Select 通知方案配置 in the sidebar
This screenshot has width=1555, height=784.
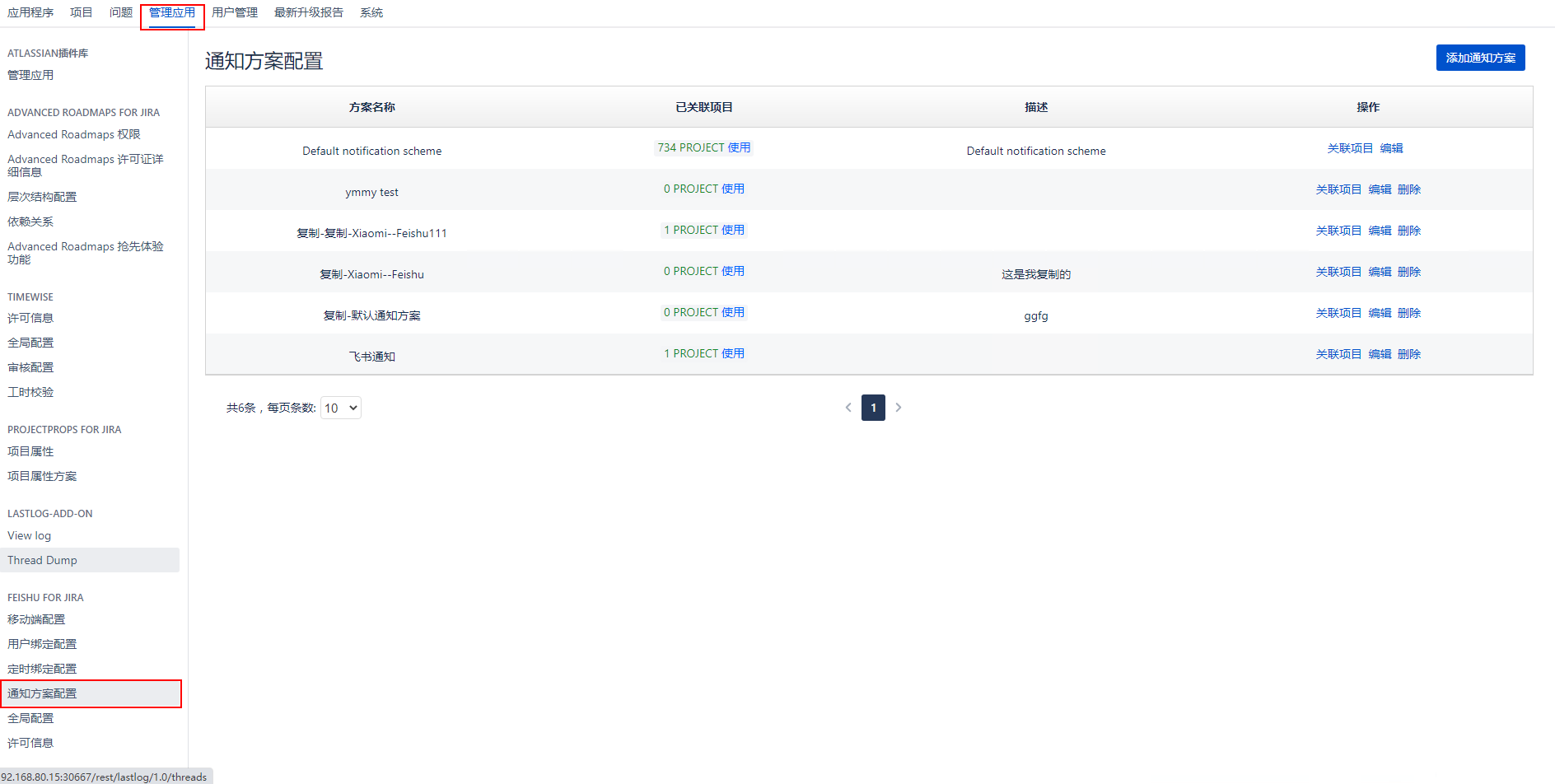click(42, 693)
